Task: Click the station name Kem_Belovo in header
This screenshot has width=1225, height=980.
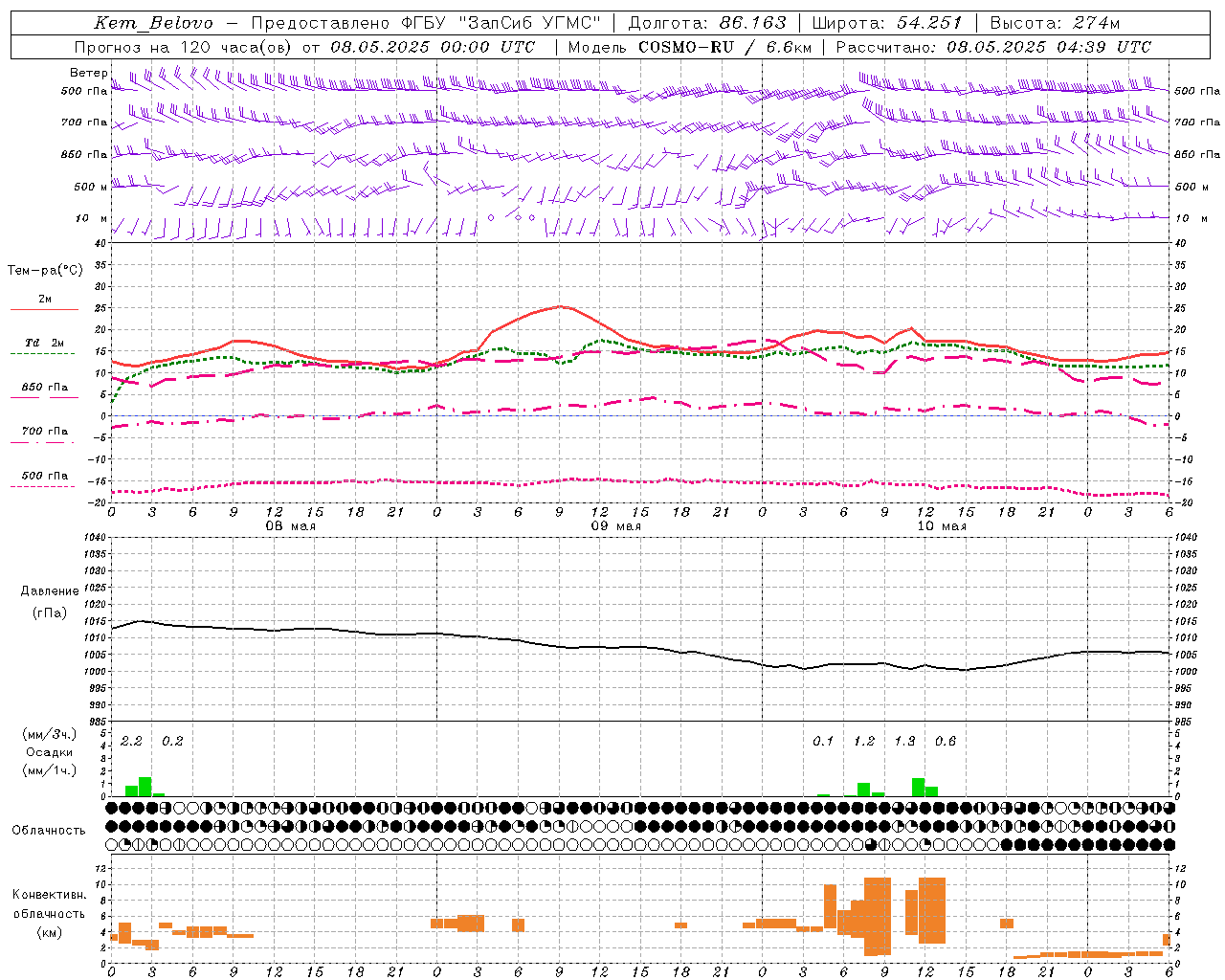Action: click(x=153, y=23)
